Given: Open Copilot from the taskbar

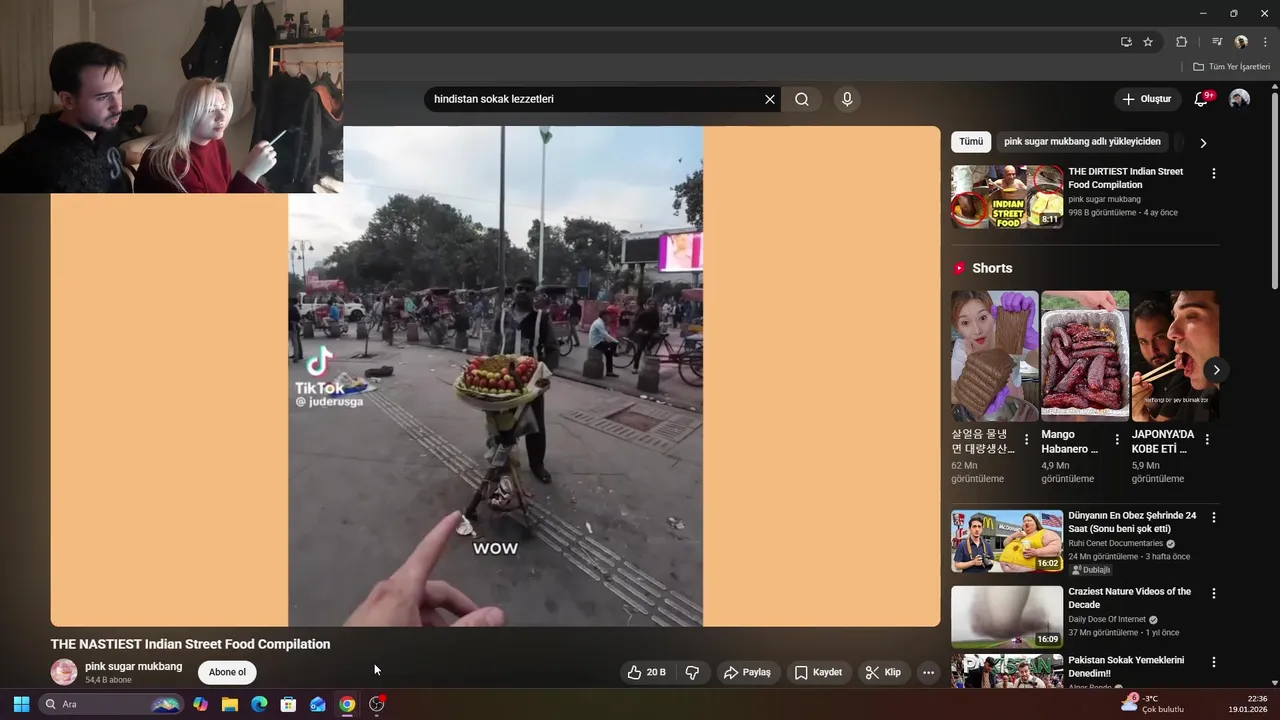Looking at the screenshot, I should 201,704.
